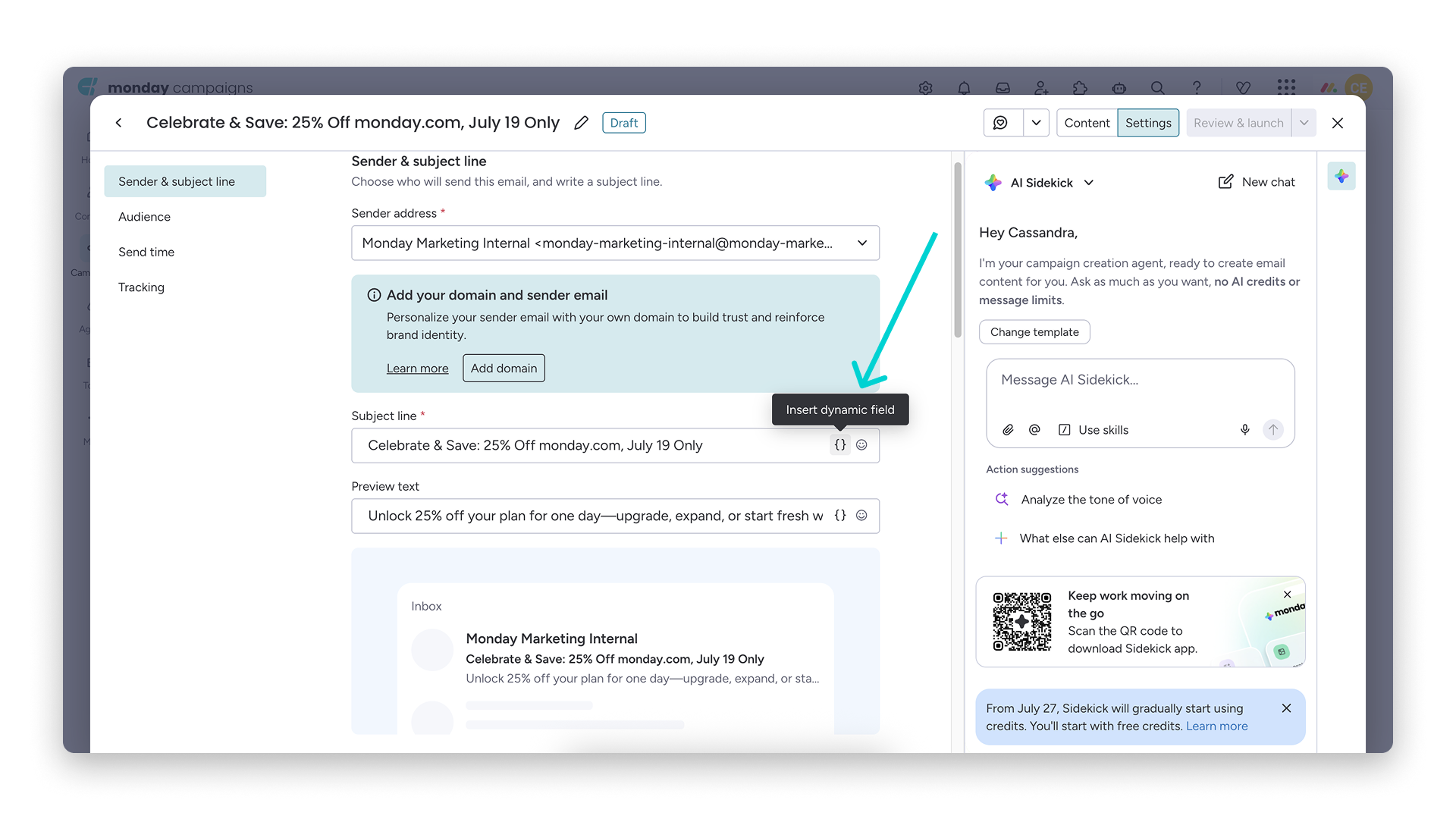
Task: Click Review & launch button
Action: point(1238,123)
